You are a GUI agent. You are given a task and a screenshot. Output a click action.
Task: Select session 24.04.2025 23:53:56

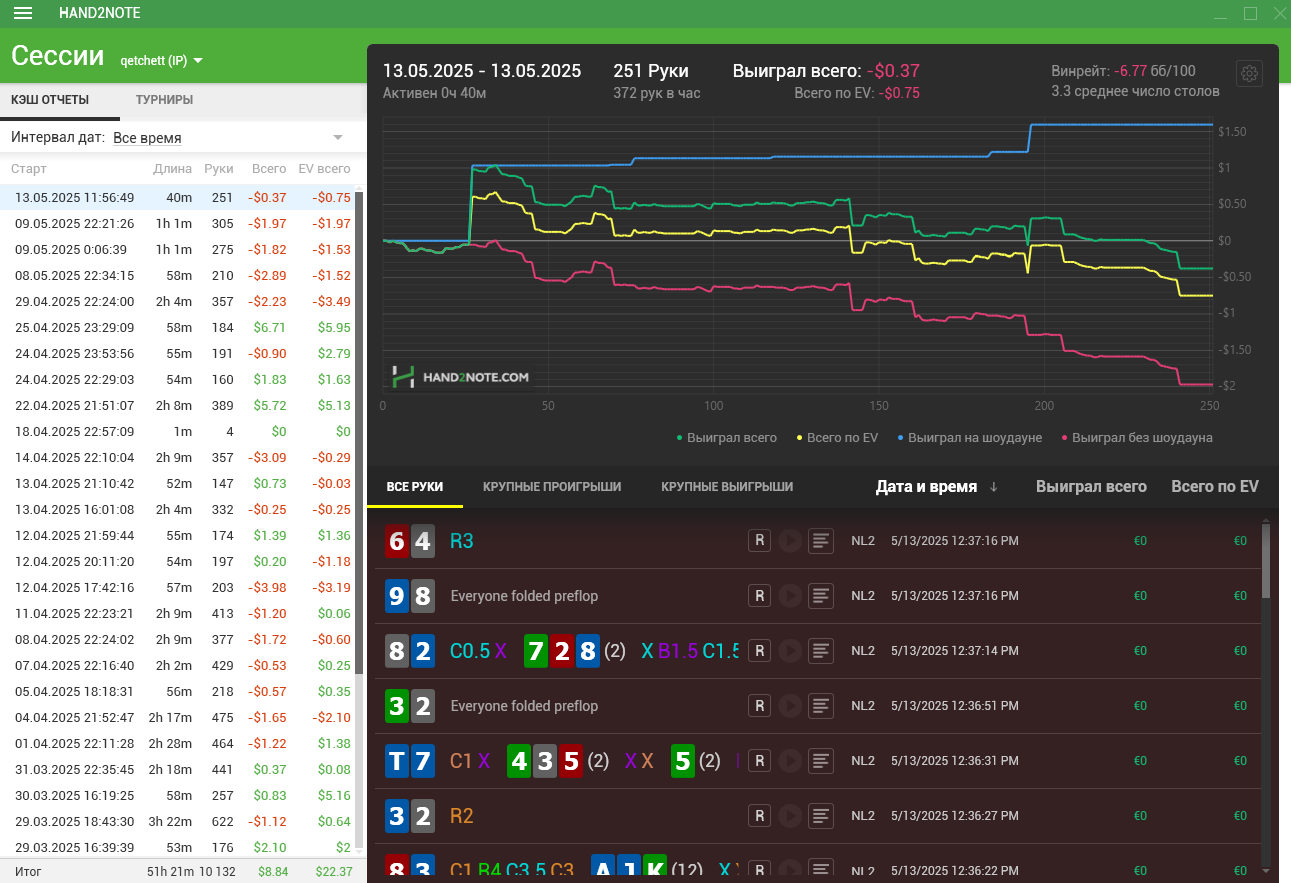(177, 353)
